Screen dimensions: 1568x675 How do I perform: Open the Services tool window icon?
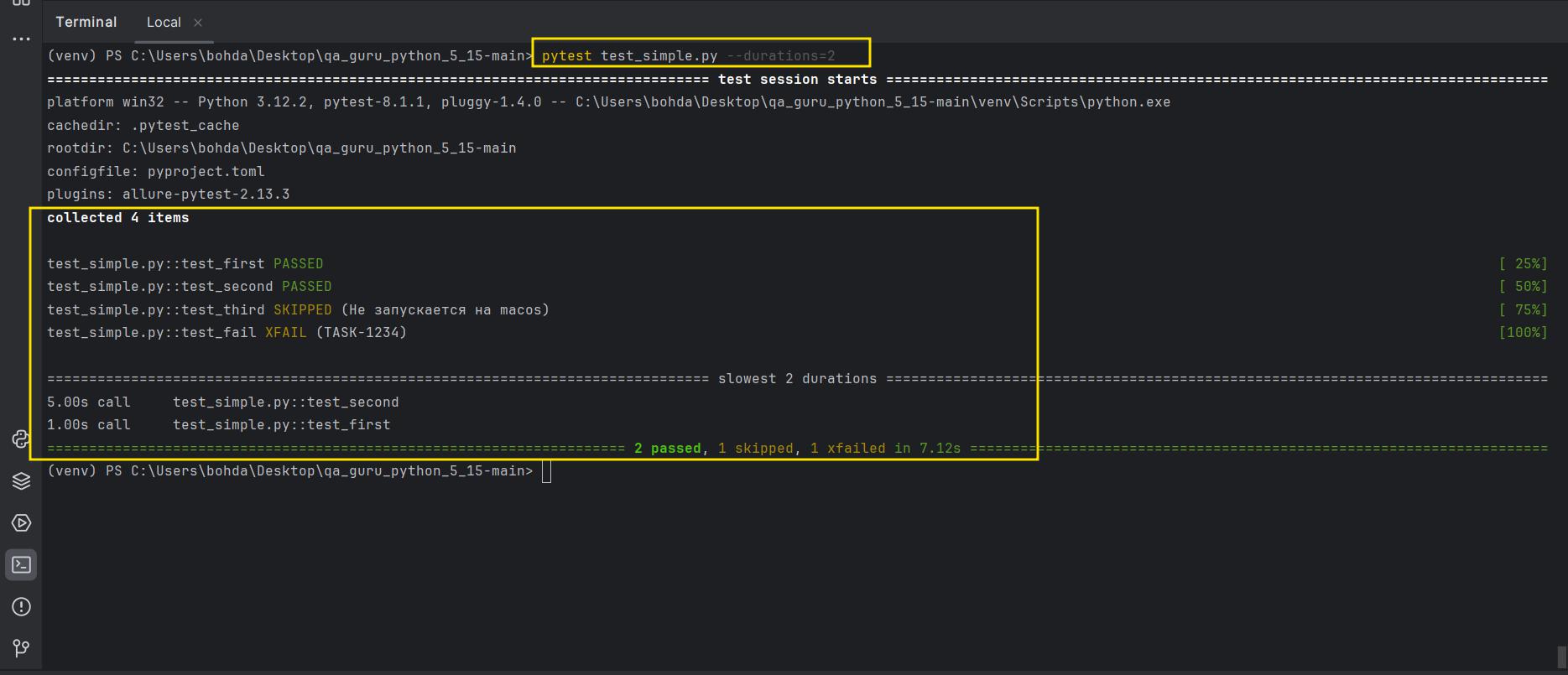tap(21, 523)
